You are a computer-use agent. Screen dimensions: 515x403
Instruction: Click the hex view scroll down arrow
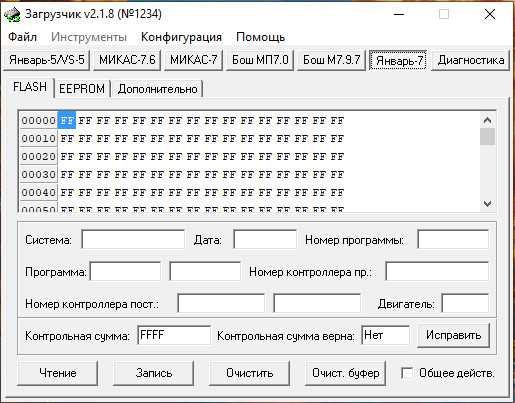487,203
